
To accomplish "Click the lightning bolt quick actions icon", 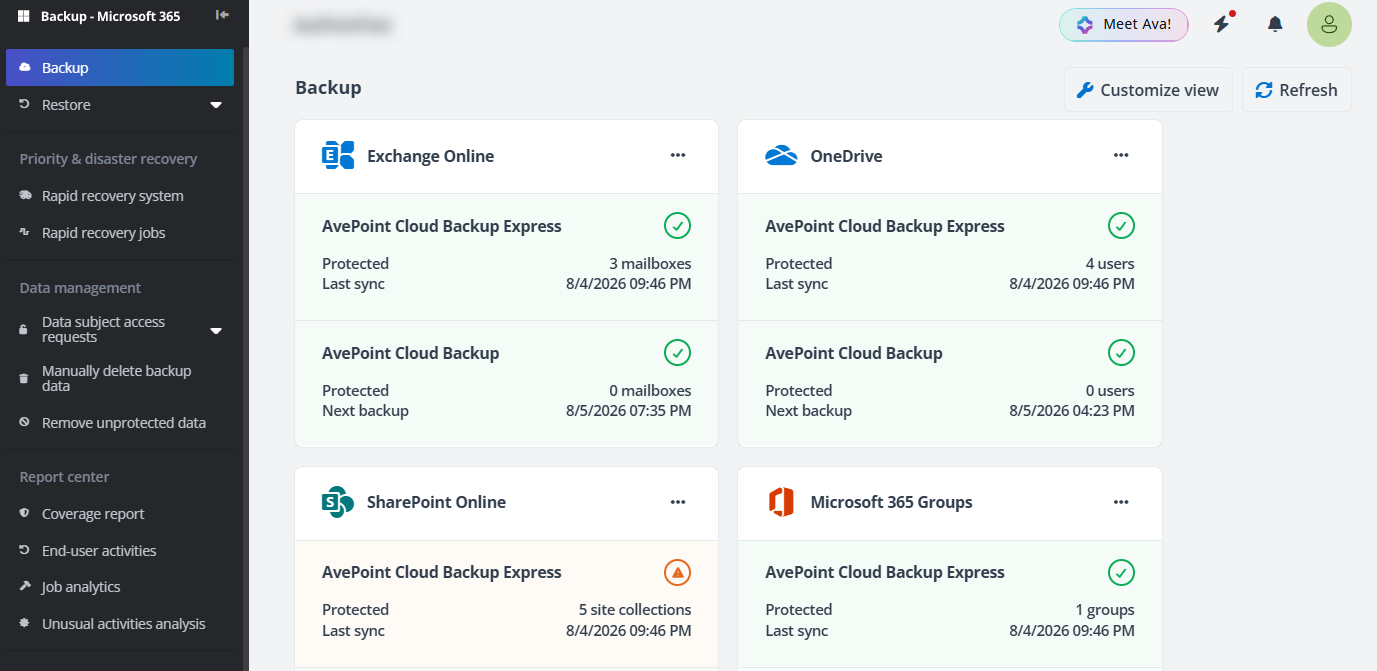I will [1221, 24].
